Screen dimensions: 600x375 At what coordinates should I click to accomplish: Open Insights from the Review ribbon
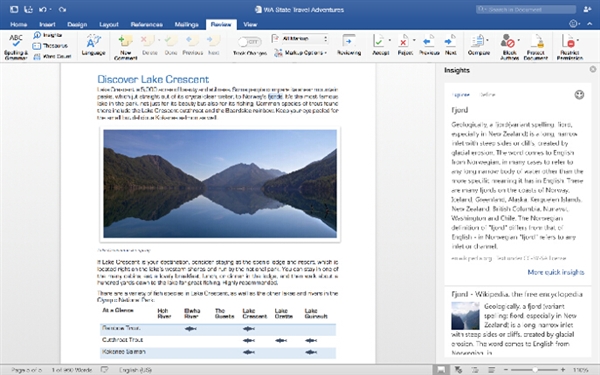pyautogui.click(x=47, y=35)
